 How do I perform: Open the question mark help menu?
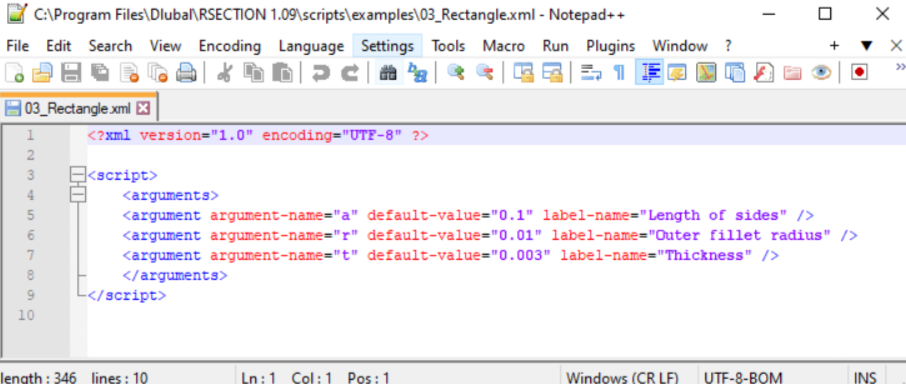[728, 46]
